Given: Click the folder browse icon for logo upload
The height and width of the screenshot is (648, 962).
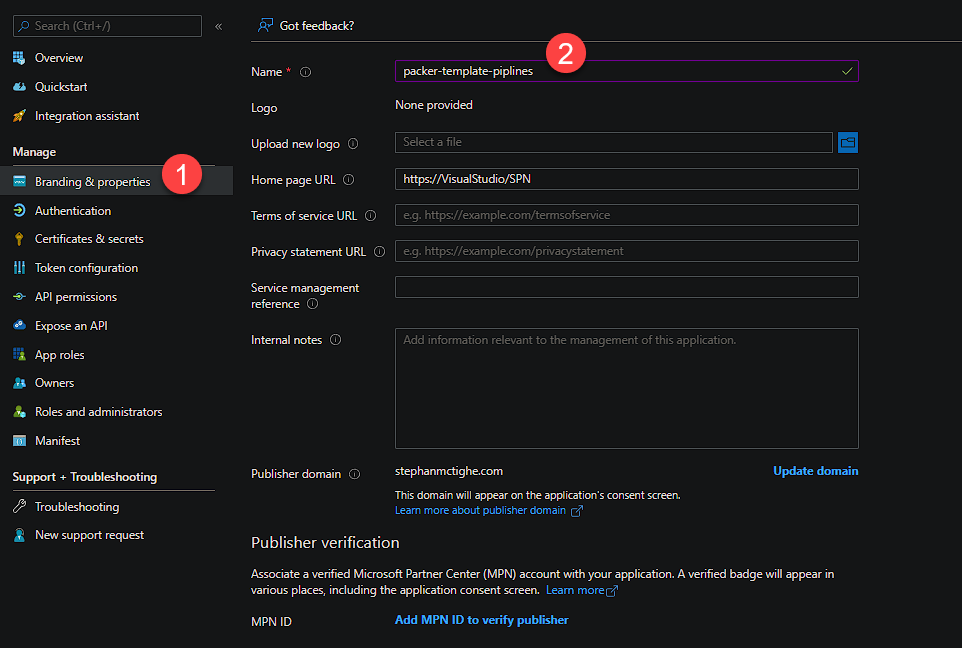Looking at the screenshot, I should point(848,143).
